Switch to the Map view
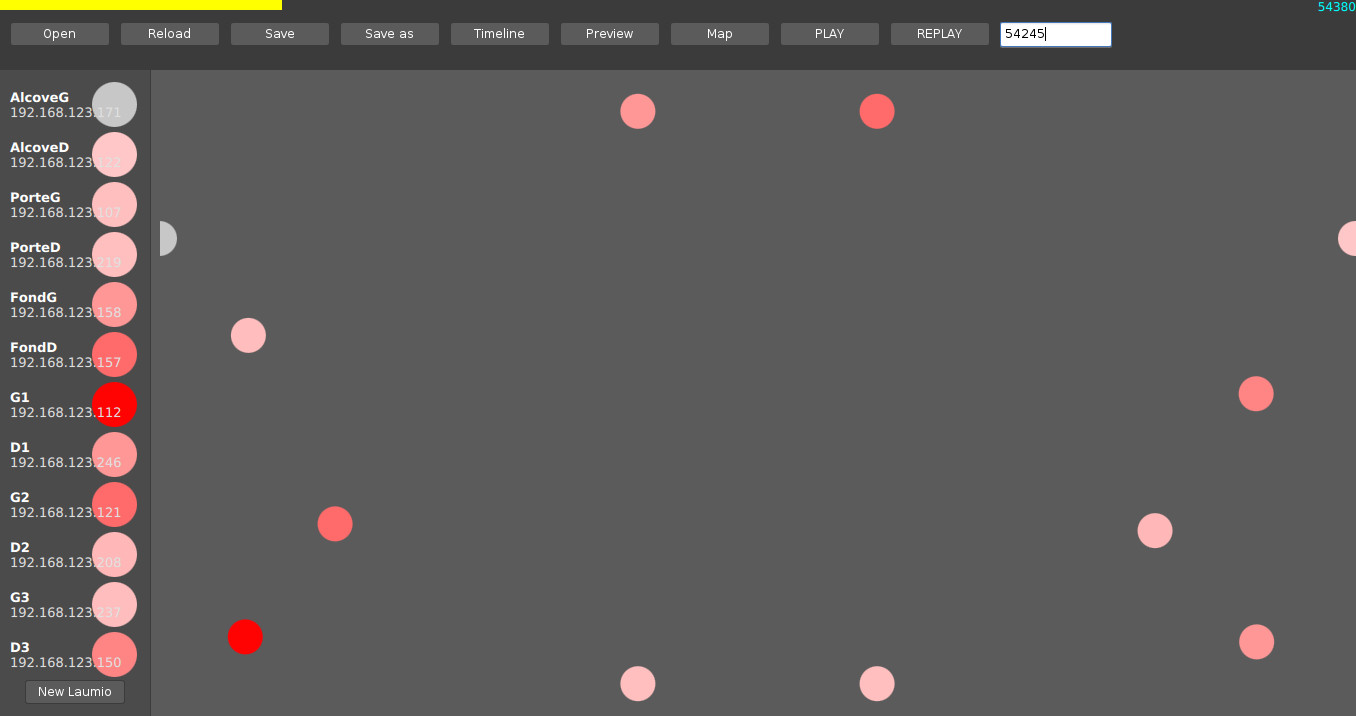 (x=720, y=34)
